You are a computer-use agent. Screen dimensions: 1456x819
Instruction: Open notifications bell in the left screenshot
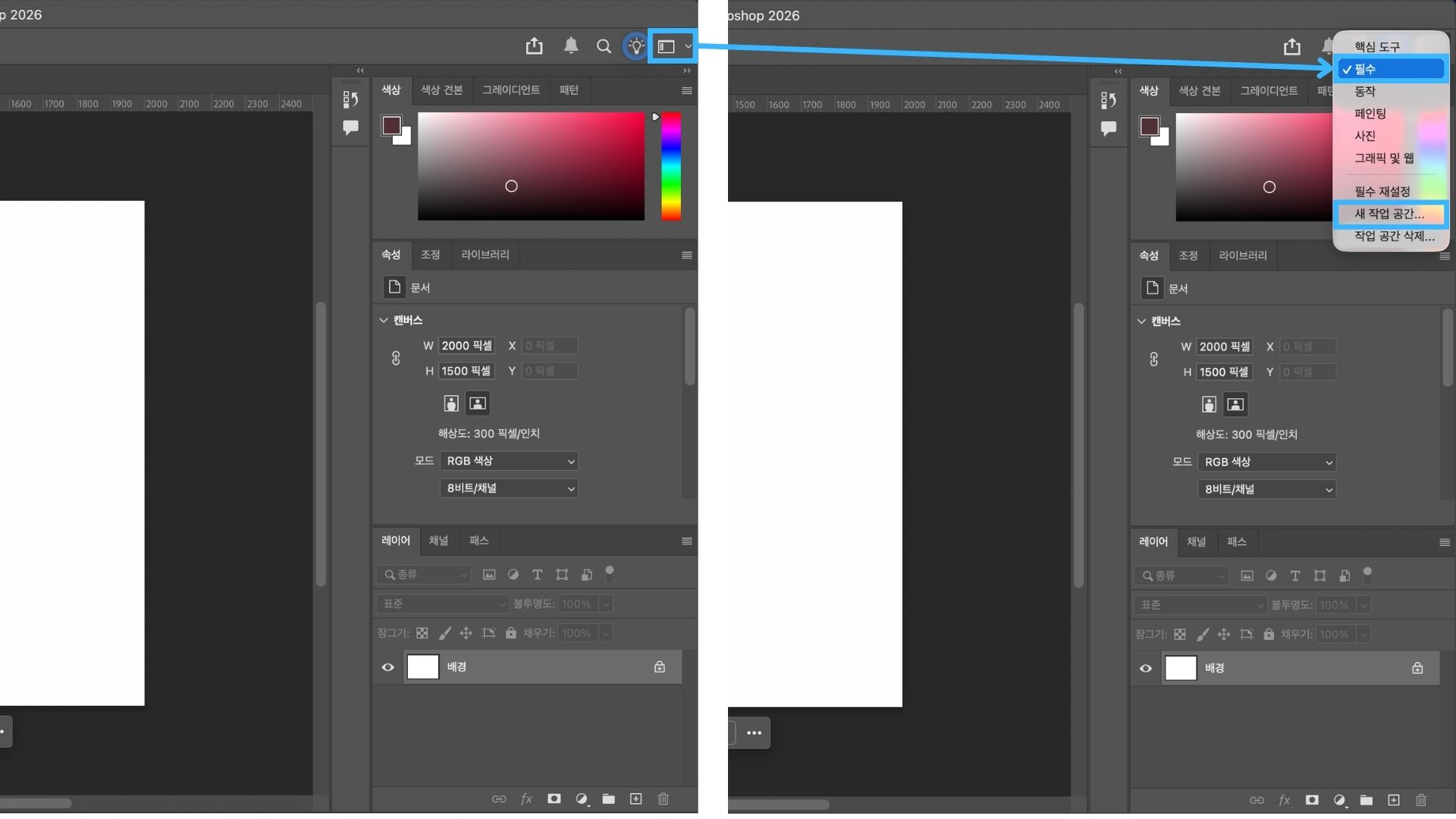click(571, 46)
